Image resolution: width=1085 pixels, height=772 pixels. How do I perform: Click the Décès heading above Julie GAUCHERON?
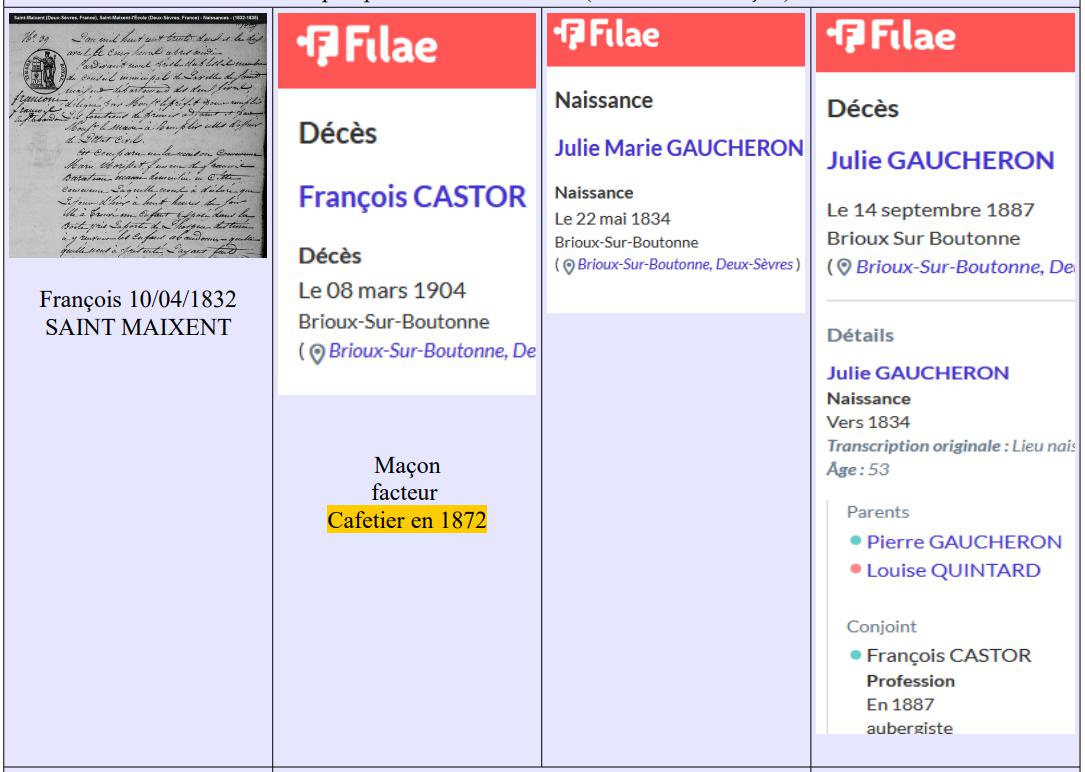863,109
